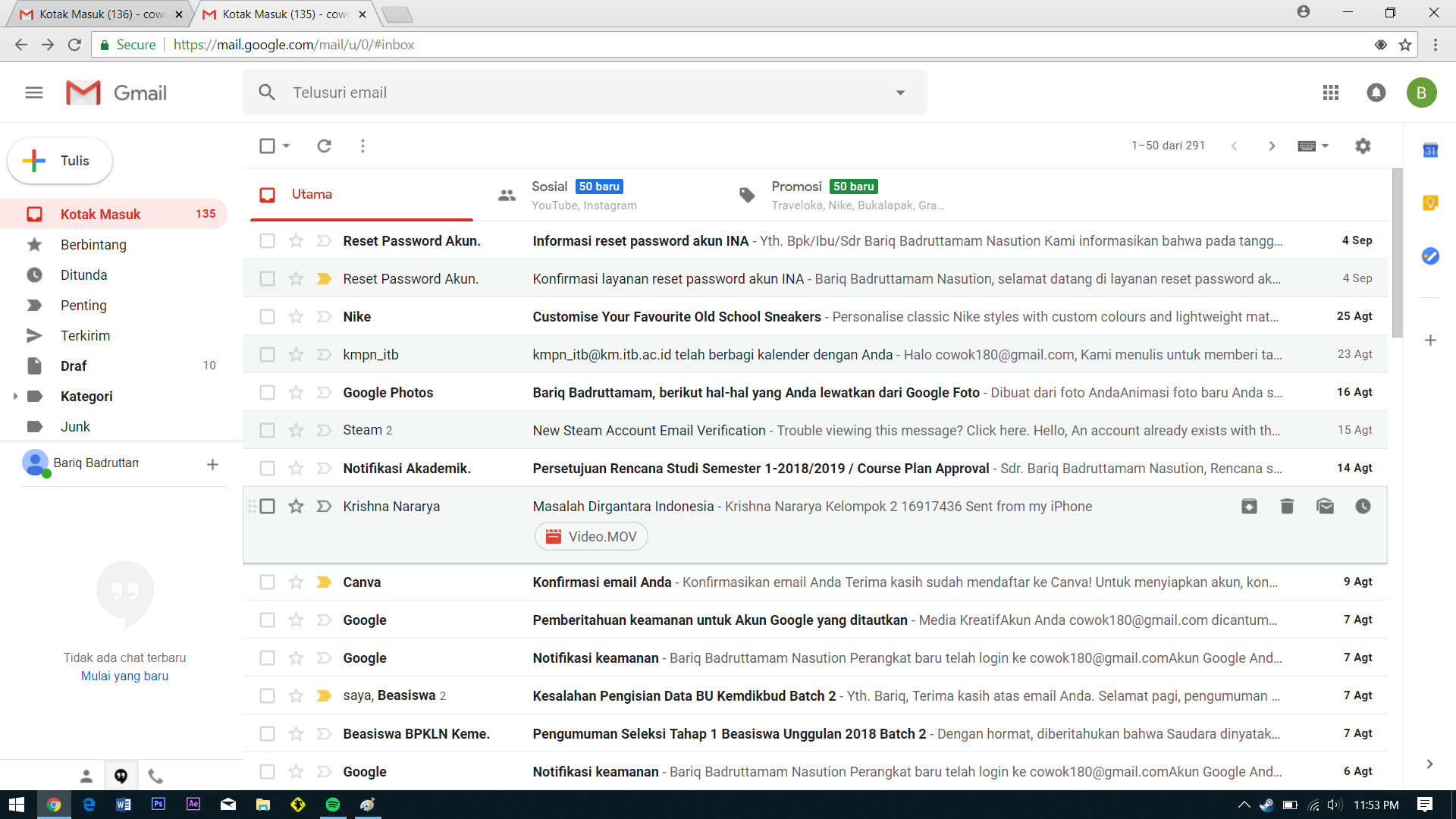Tick checkbox for Steam email
The image size is (1456, 819).
point(267,430)
